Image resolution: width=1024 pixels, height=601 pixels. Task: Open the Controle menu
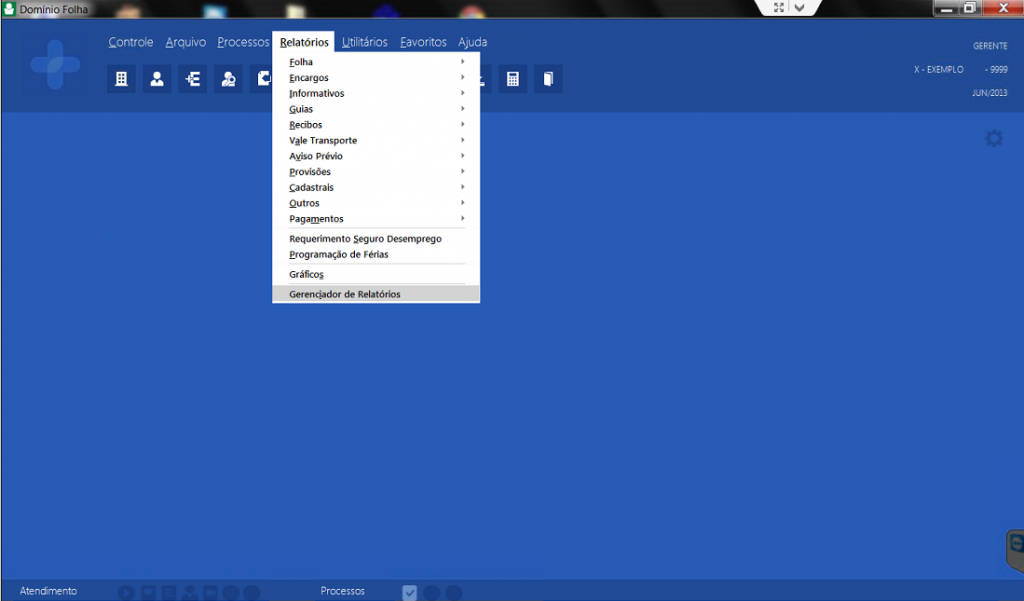coord(131,42)
